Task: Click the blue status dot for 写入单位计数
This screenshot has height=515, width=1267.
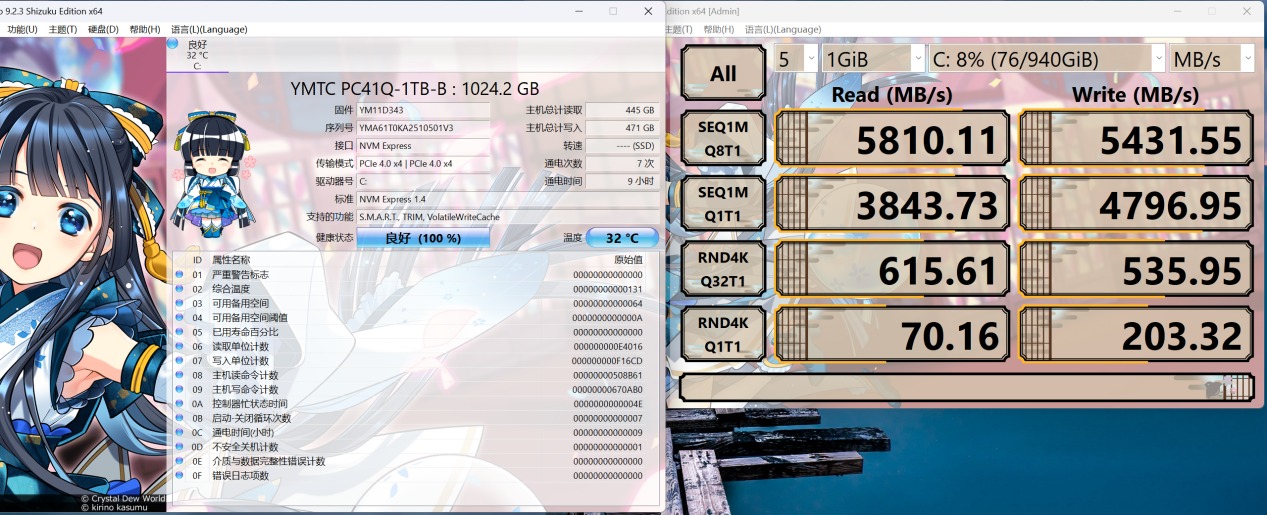Action: [180, 361]
